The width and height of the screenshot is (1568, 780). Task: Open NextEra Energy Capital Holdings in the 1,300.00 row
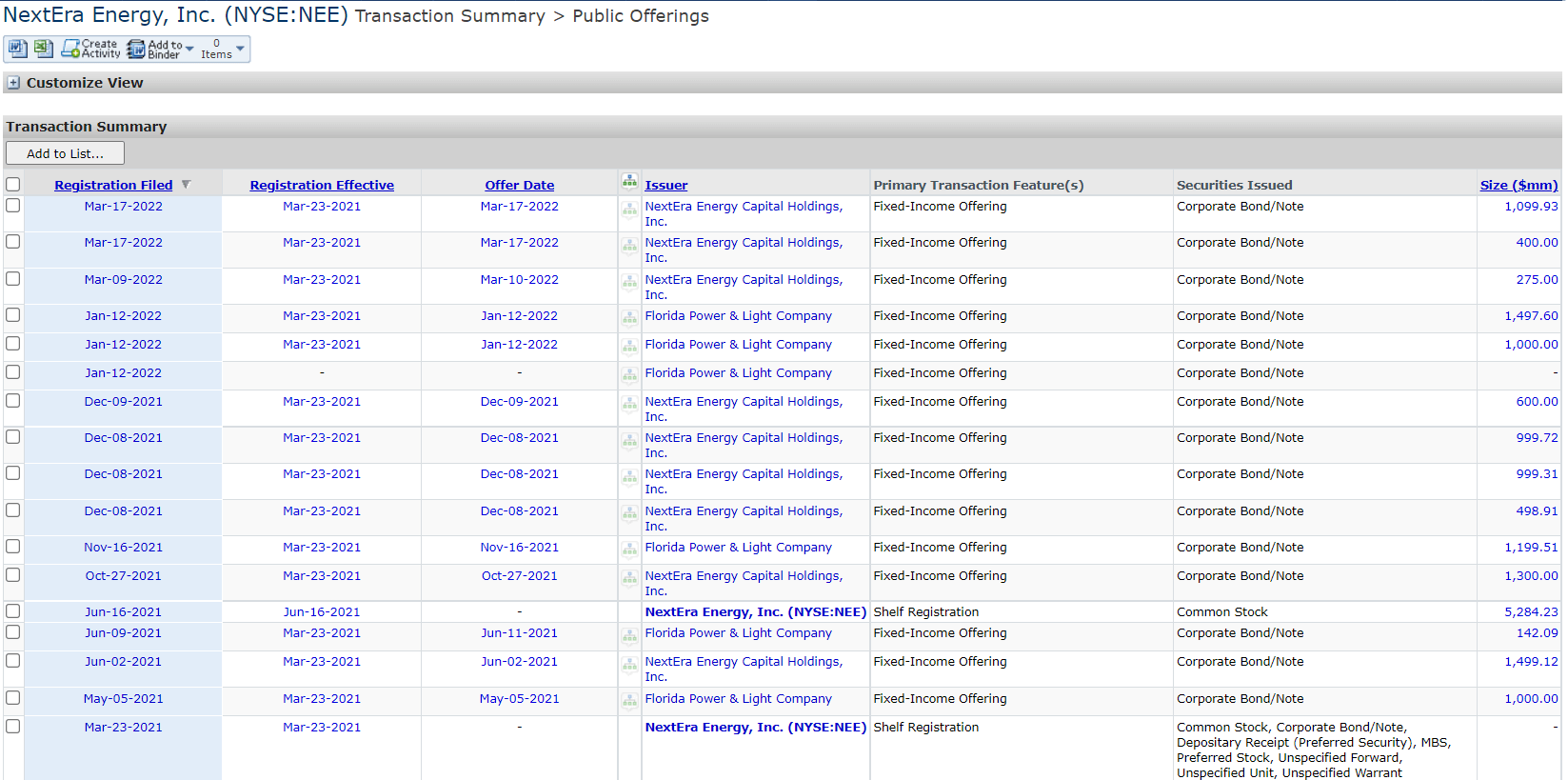tap(744, 583)
